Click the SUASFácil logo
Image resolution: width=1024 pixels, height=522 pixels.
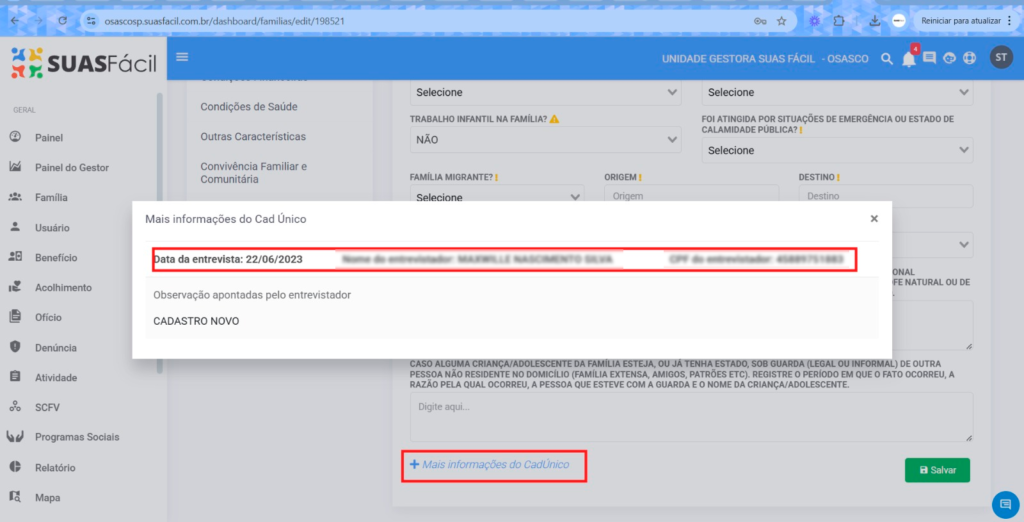point(84,63)
